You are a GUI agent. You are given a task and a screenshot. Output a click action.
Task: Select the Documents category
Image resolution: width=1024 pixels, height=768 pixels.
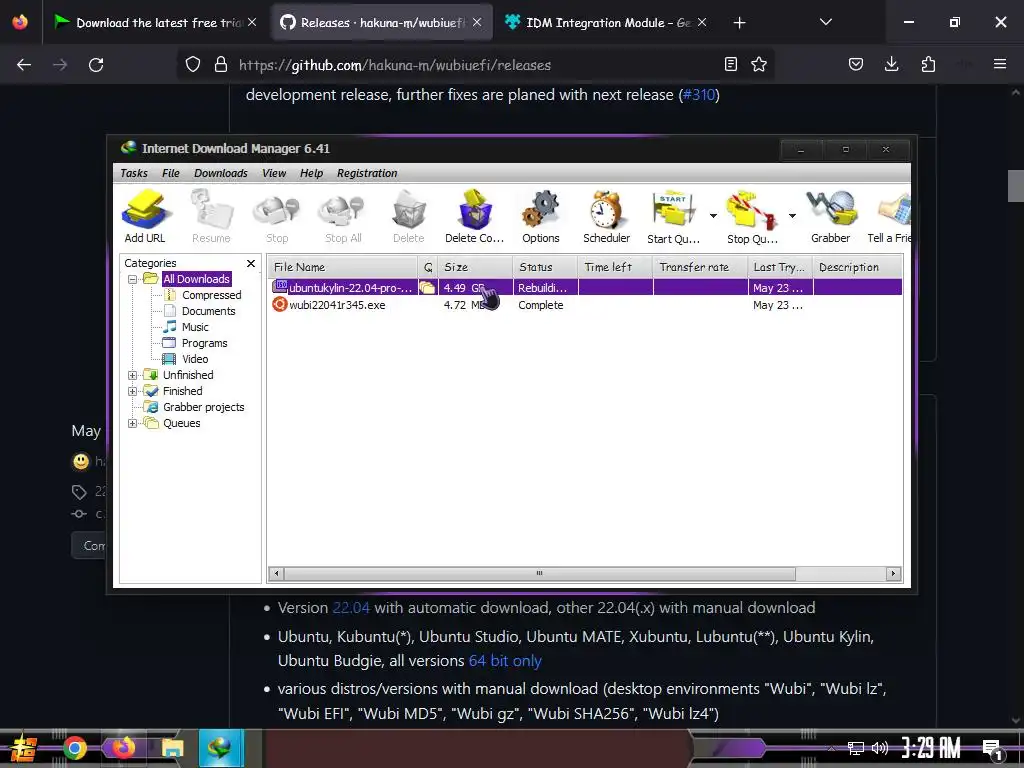(208, 311)
